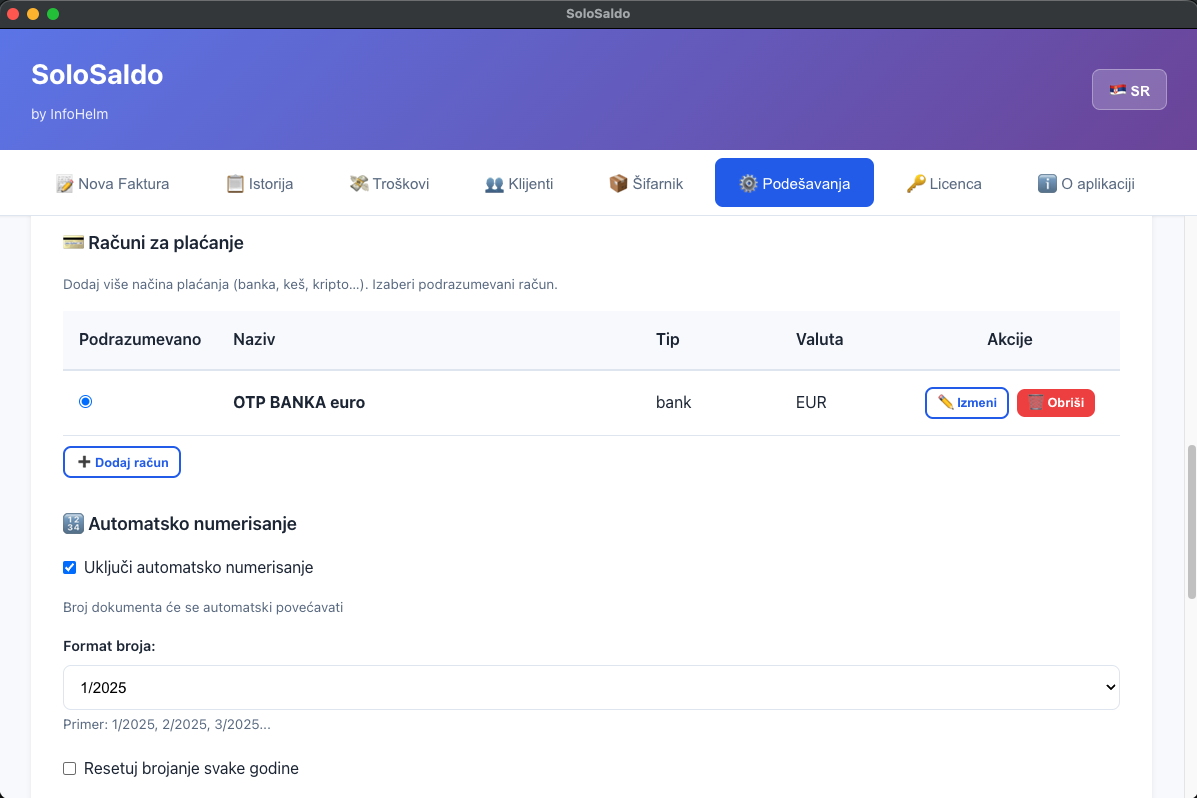
Task: Open the SR language selector
Action: [x=1129, y=90]
